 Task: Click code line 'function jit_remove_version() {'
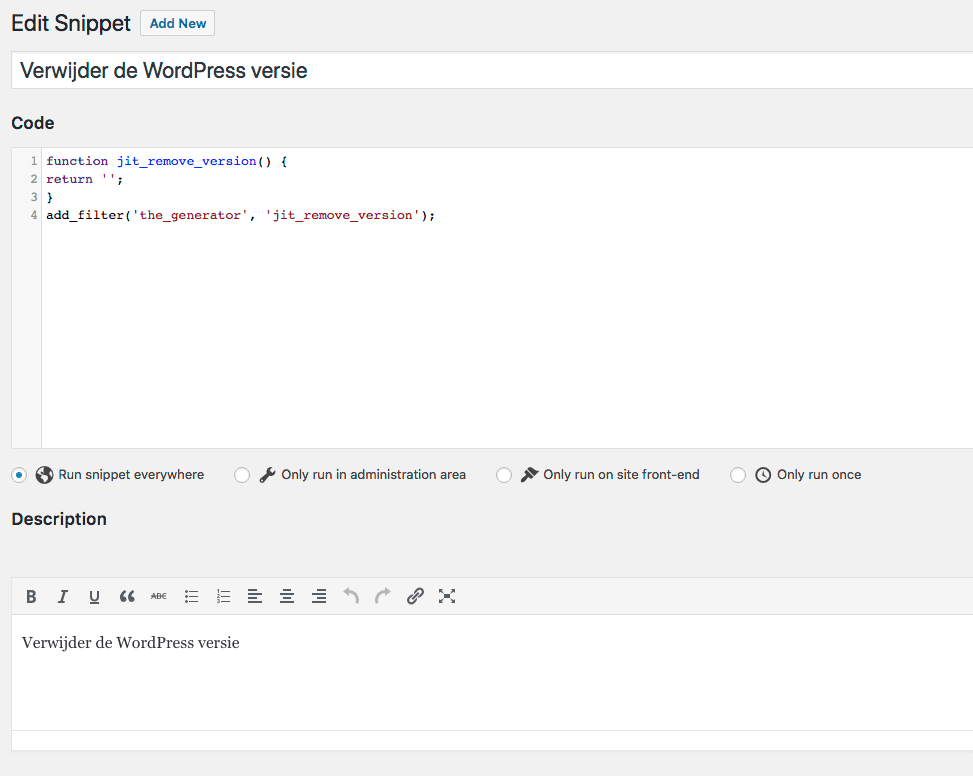(166, 161)
